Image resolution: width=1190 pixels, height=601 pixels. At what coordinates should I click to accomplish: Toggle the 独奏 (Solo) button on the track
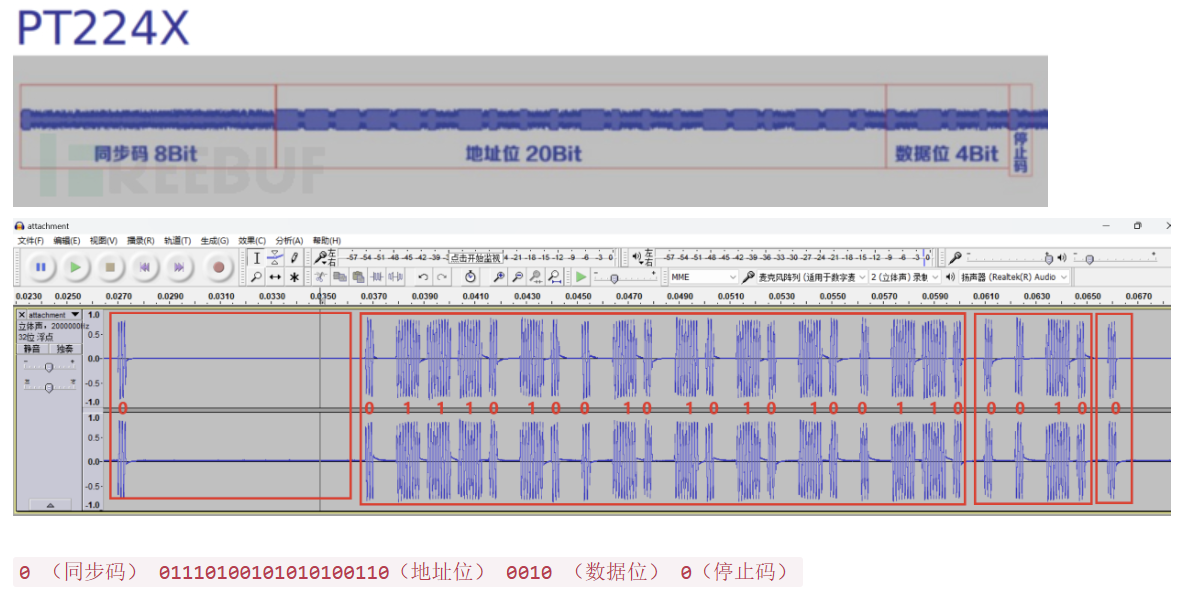coord(64,349)
